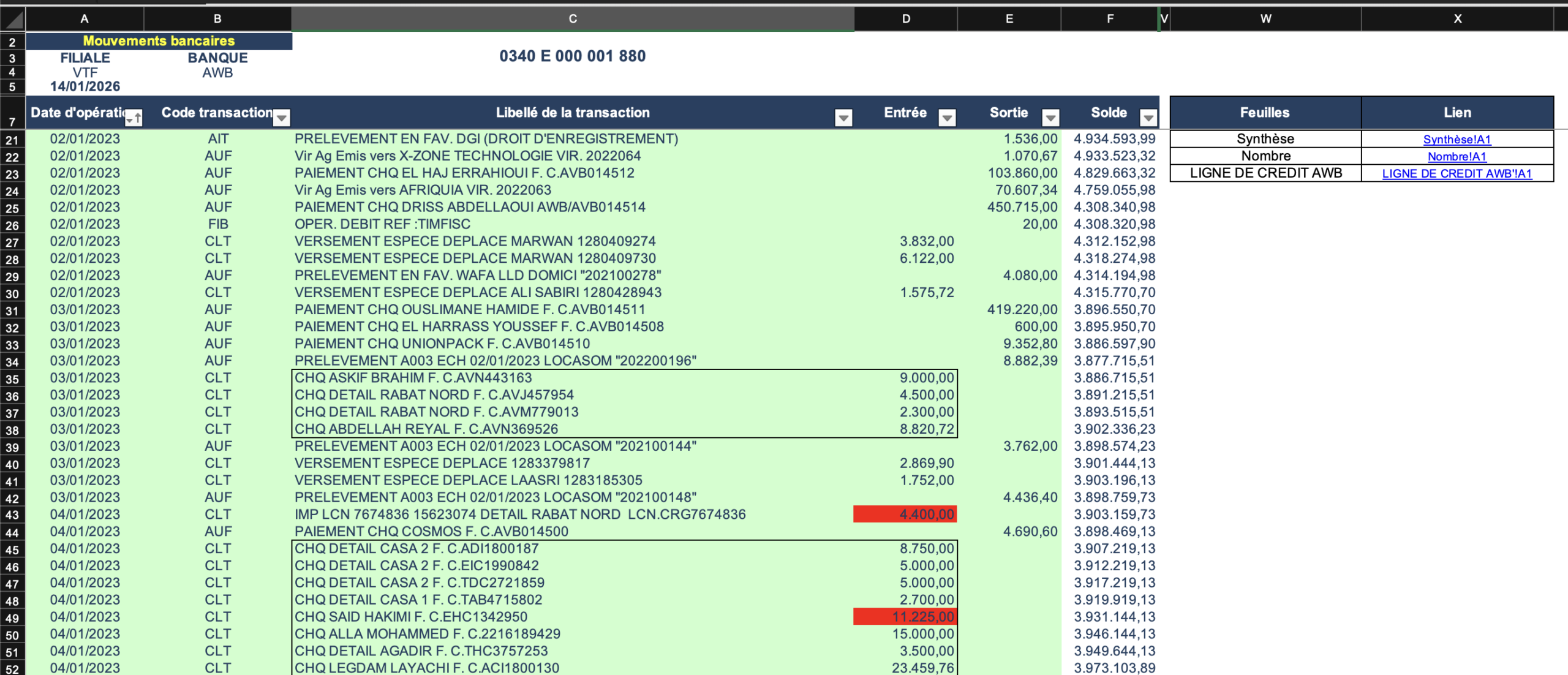Select the Mouvements bancaires title cell
Image resolution: width=1568 pixels, height=675 pixels.
point(159,41)
